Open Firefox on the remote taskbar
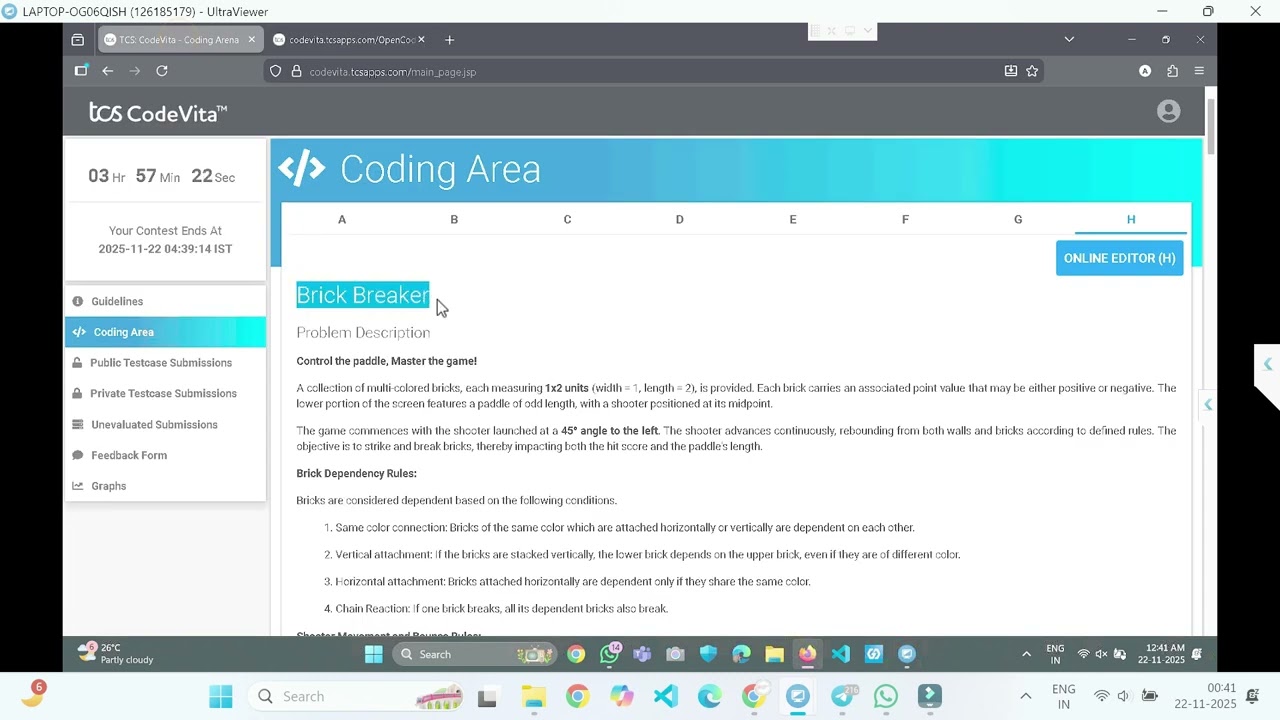 [x=807, y=654]
